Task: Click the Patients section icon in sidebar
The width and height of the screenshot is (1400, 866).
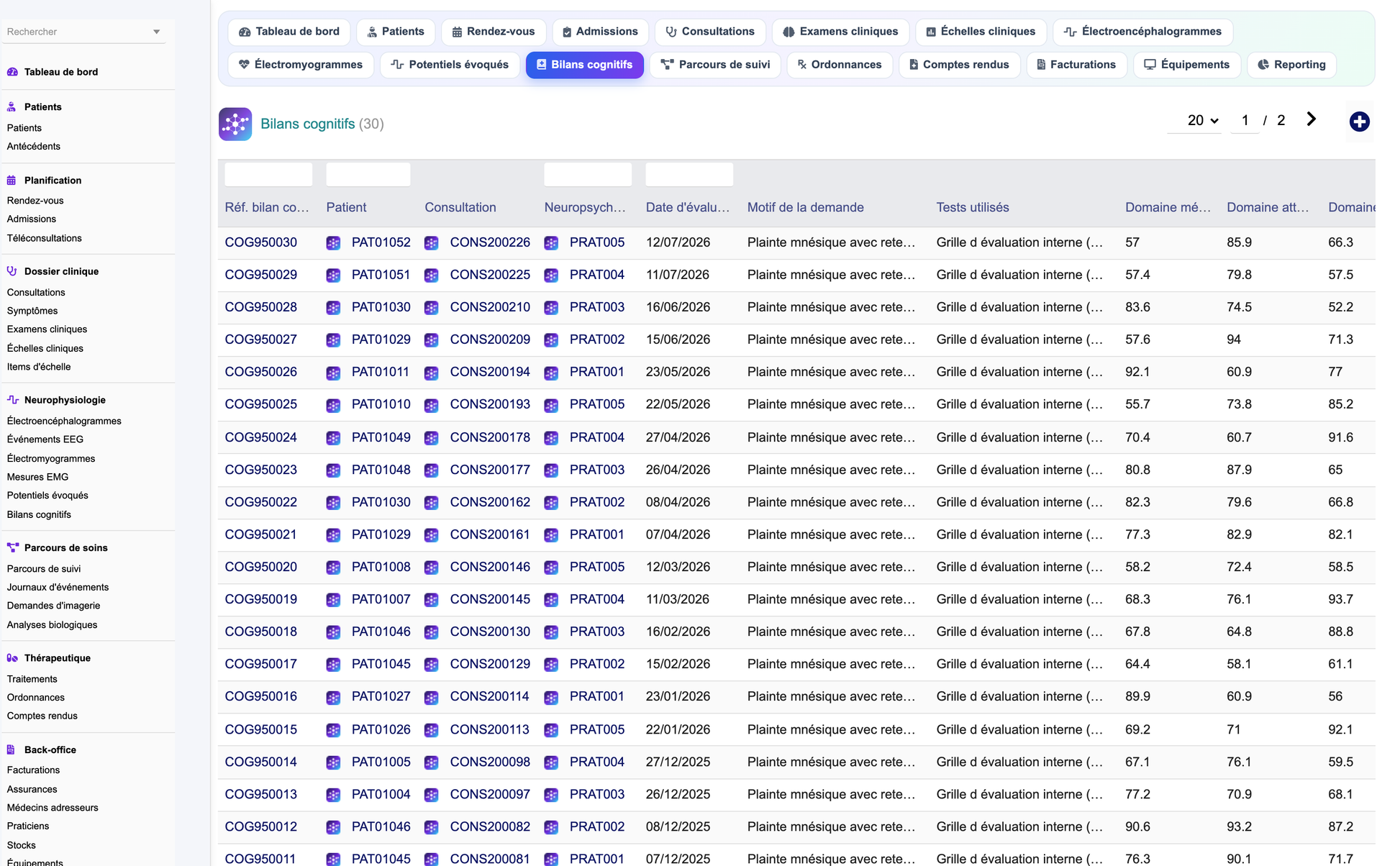Action: tap(12, 106)
